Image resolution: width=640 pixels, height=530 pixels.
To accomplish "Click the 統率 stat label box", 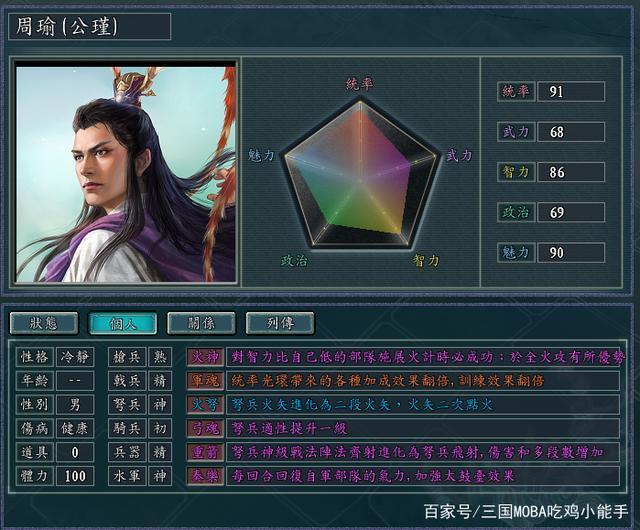I will [x=516, y=91].
